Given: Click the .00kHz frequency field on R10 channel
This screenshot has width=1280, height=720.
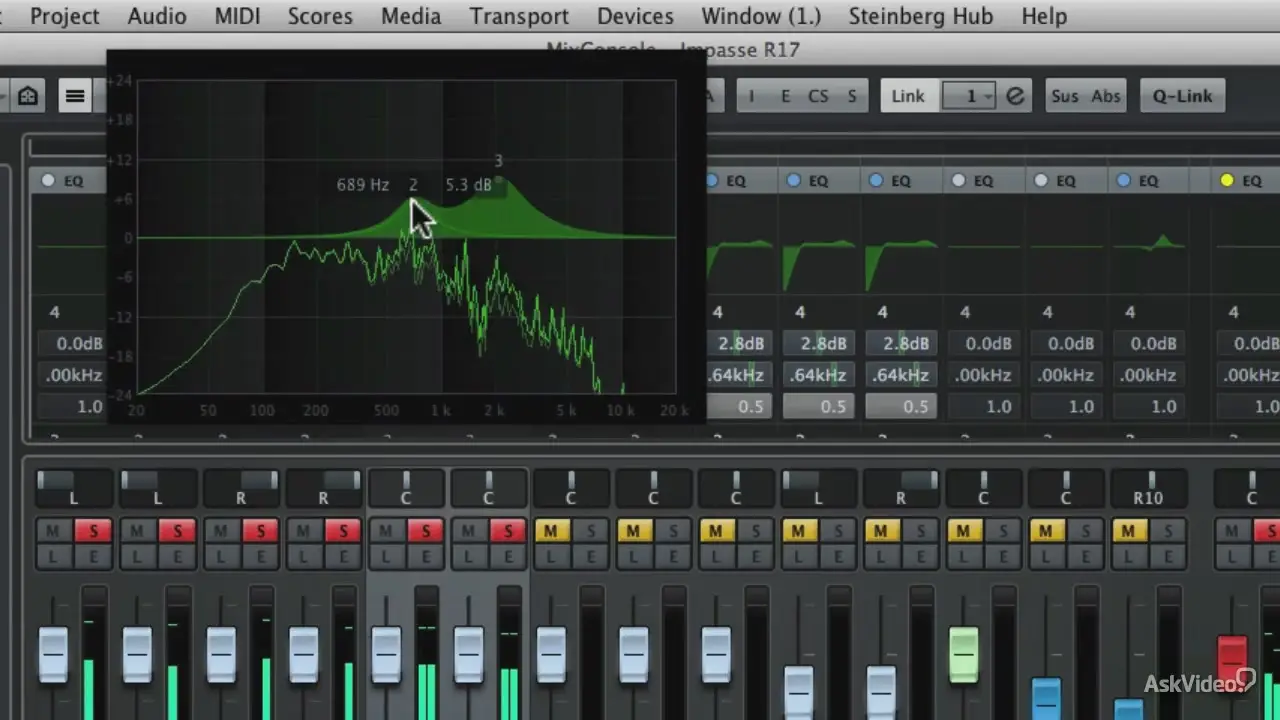Looking at the screenshot, I should [x=1150, y=375].
